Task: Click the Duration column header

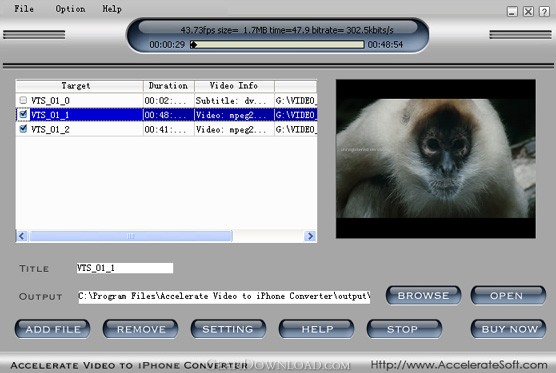Action: coord(169,86)
